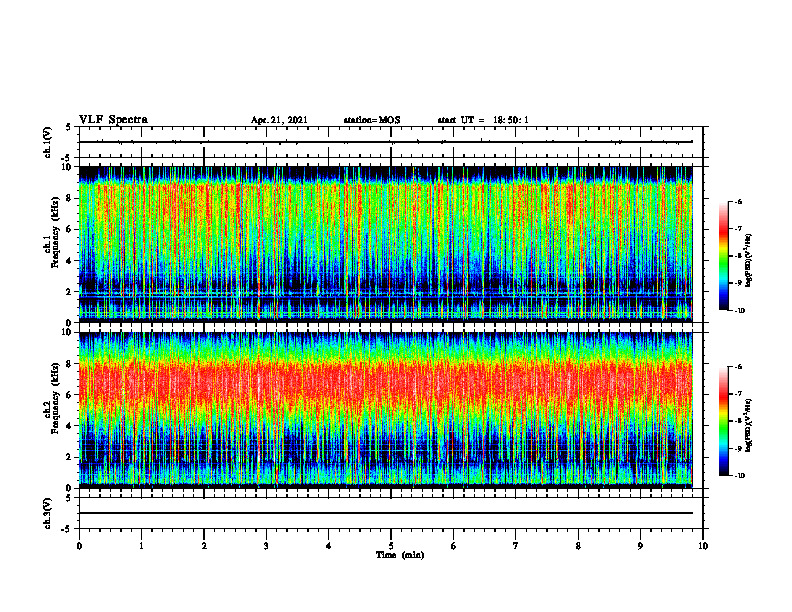Click the ch.2 spectrogram color scale bar
Image resolution: width=792 pixels, height=612 pixels.
(x=724, y=421)
